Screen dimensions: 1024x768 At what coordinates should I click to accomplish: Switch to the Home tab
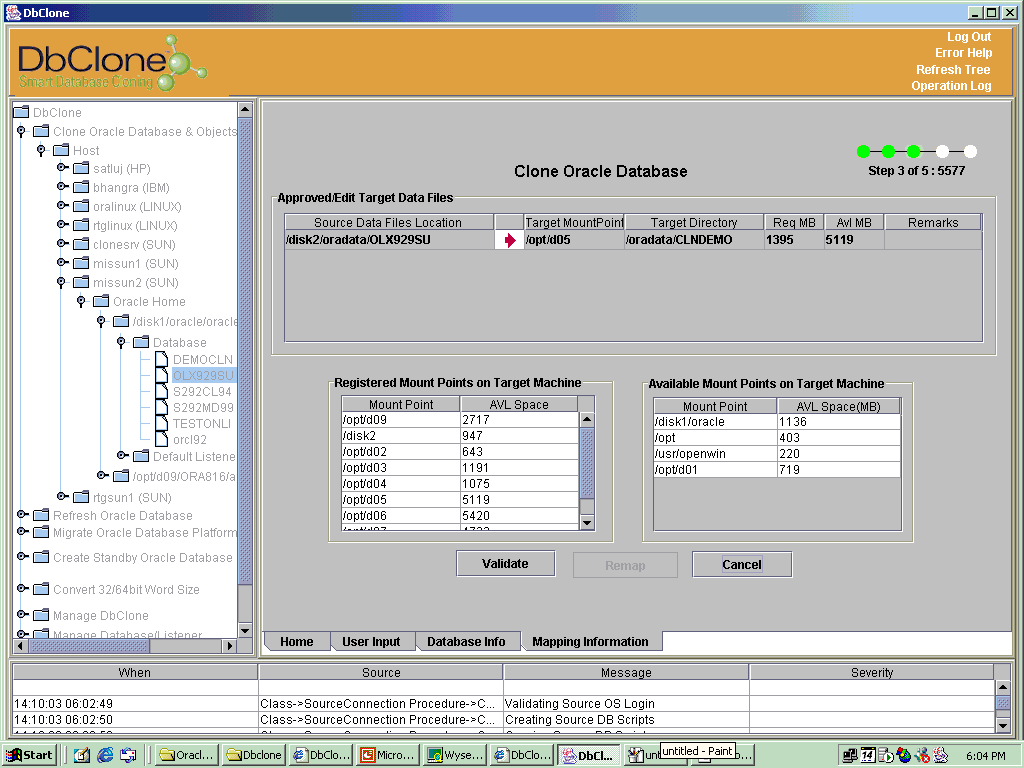coord(296,641)
